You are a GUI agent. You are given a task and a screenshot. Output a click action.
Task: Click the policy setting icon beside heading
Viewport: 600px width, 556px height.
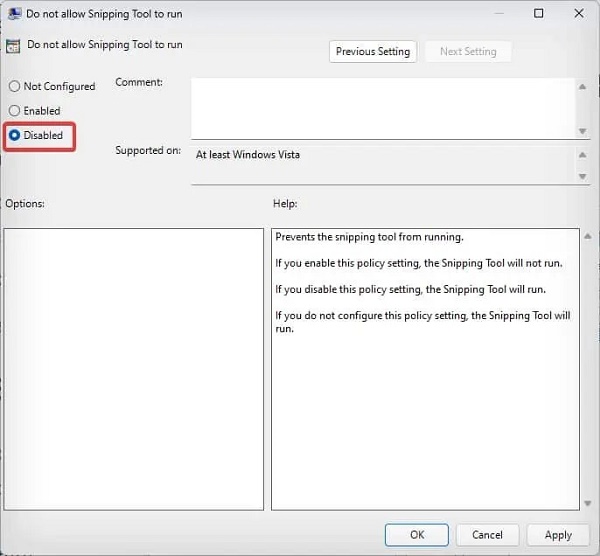[13, 46]
